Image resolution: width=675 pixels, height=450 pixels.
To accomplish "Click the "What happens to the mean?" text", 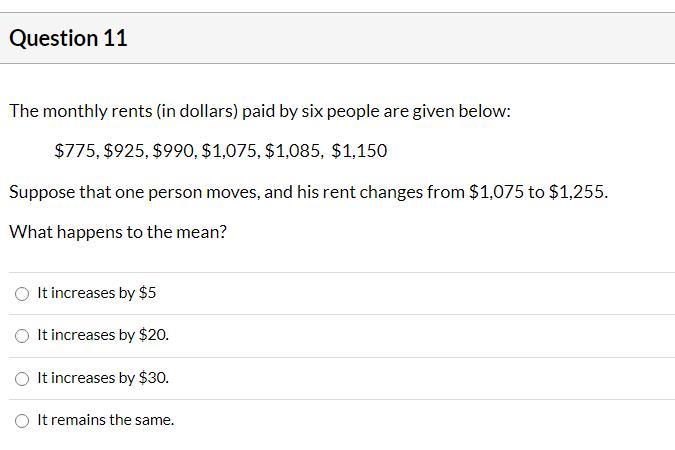I will pos(118,232).
